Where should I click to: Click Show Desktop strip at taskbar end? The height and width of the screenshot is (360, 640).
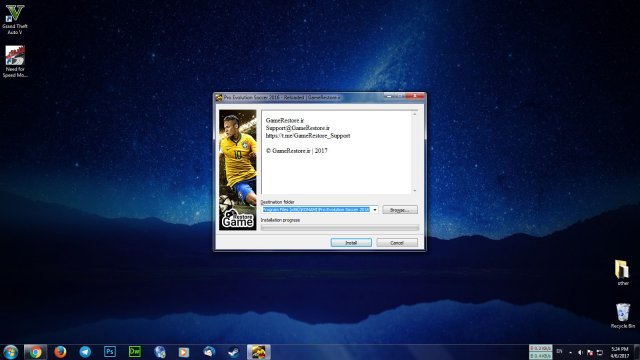(637, 352)
